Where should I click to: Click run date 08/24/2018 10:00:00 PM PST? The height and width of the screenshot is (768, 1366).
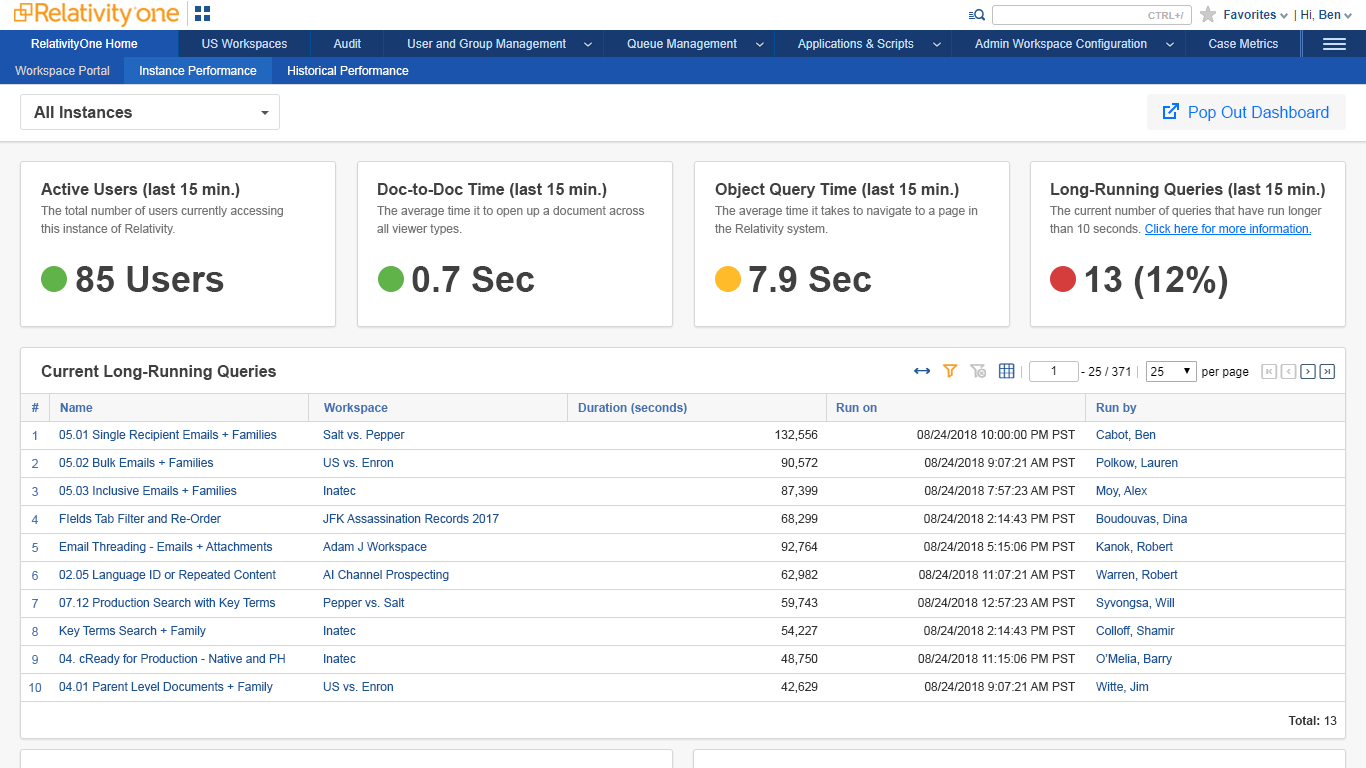996,435
